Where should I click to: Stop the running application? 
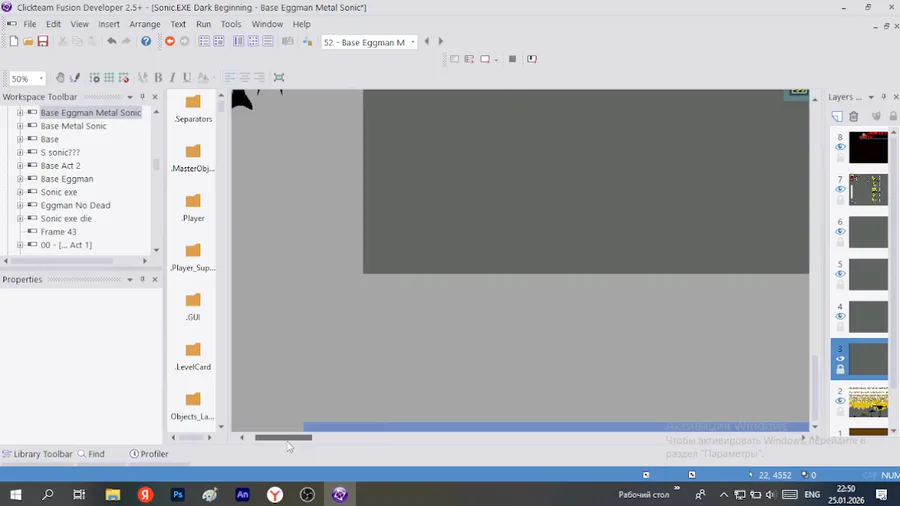pos(513,59)
